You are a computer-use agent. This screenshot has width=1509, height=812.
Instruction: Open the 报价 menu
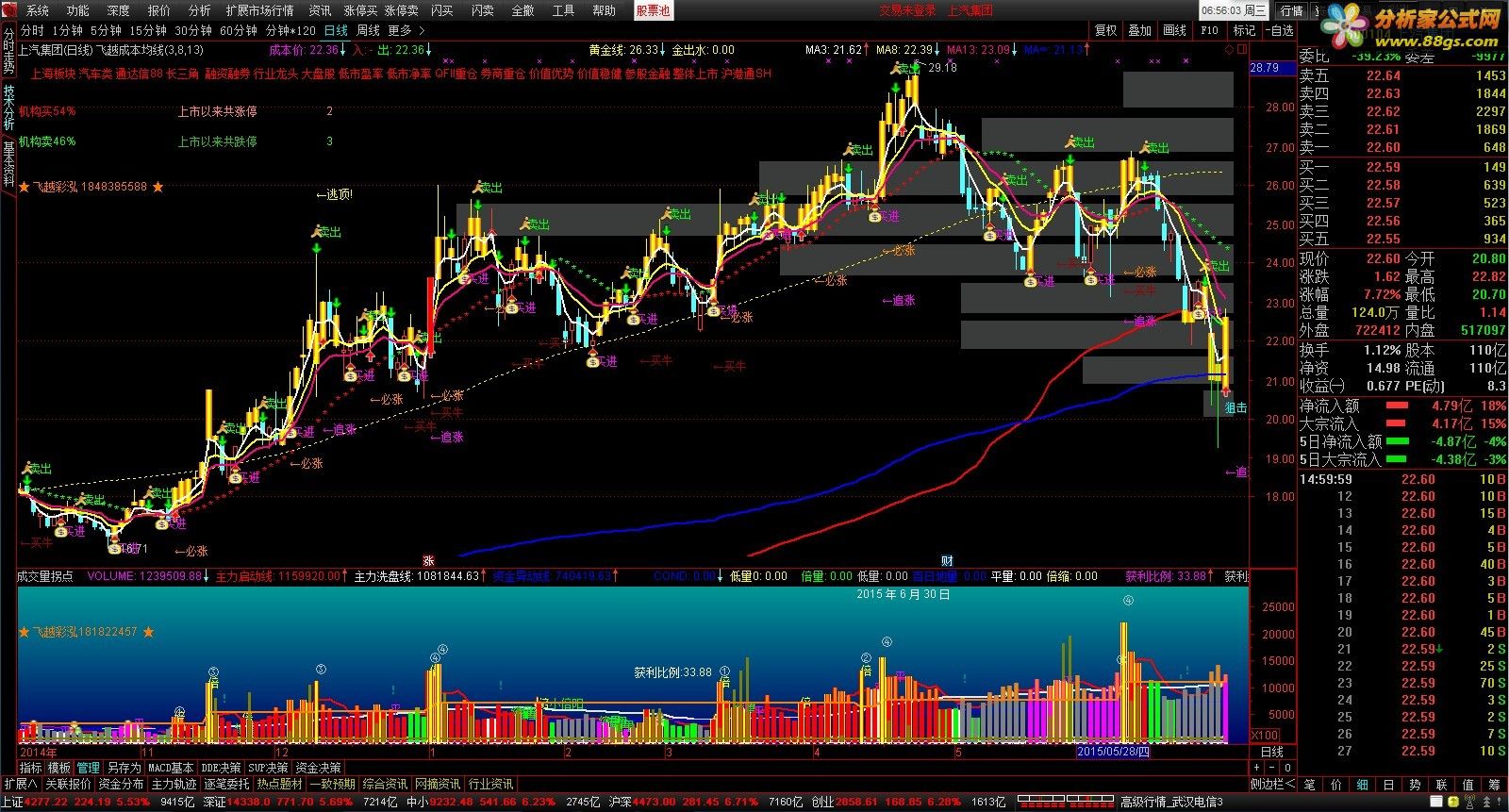tap(159, 10)
